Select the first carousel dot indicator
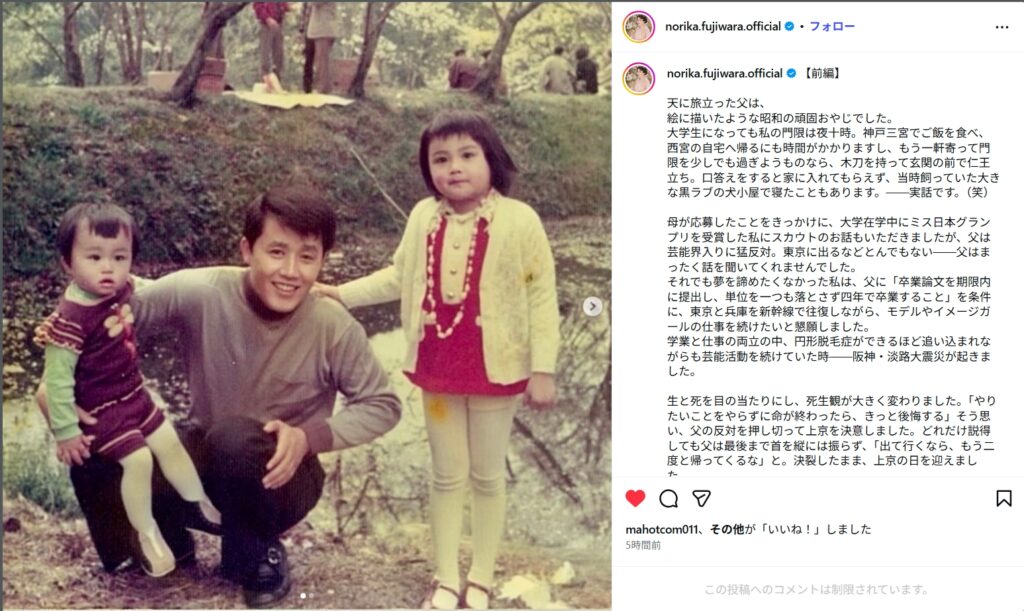1024x611 pixels. click(302, 595)
